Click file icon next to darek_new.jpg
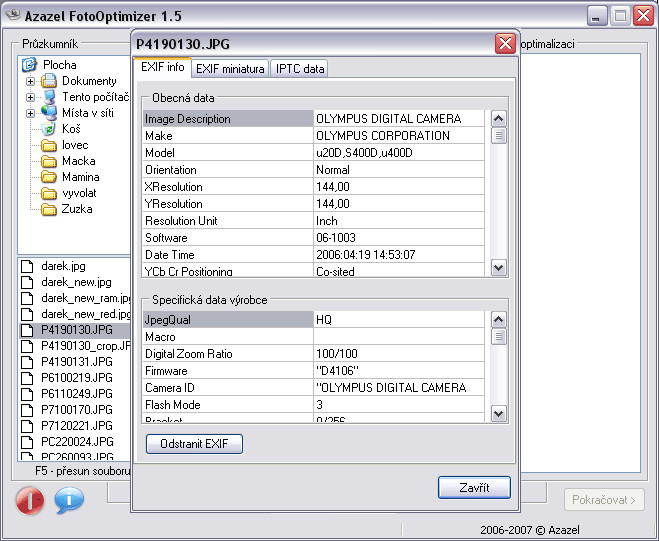The height and width of the screenshot is (541, 659). pos(27,282)
